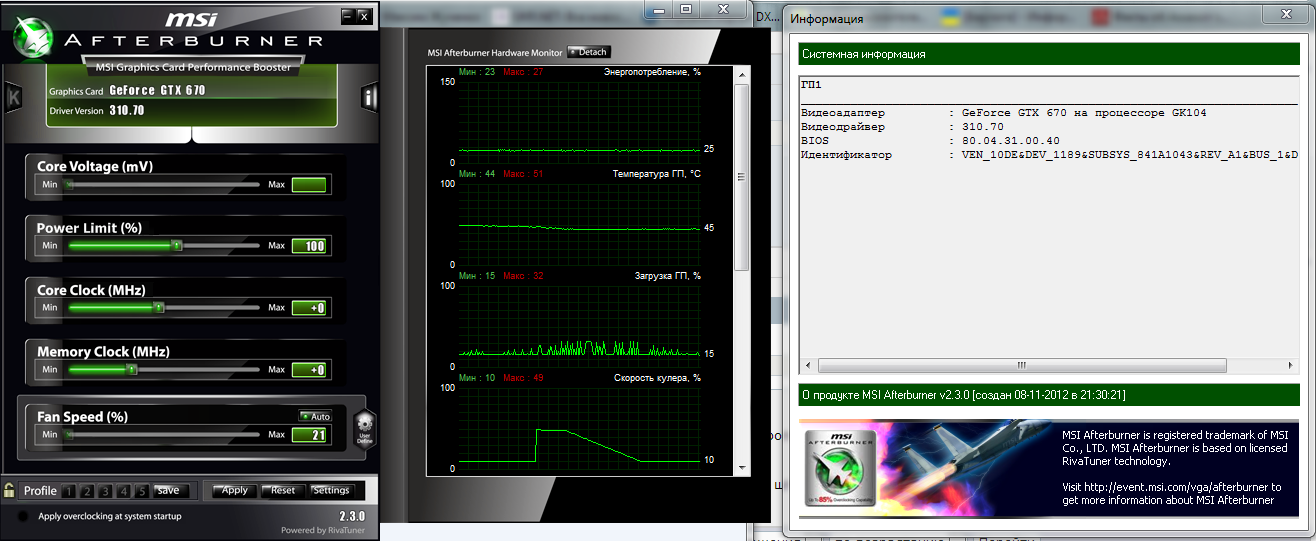The width and height of the screenshot is (1316, 541).
Task: Select profile slot 5
Action: [x=142, y=491]
